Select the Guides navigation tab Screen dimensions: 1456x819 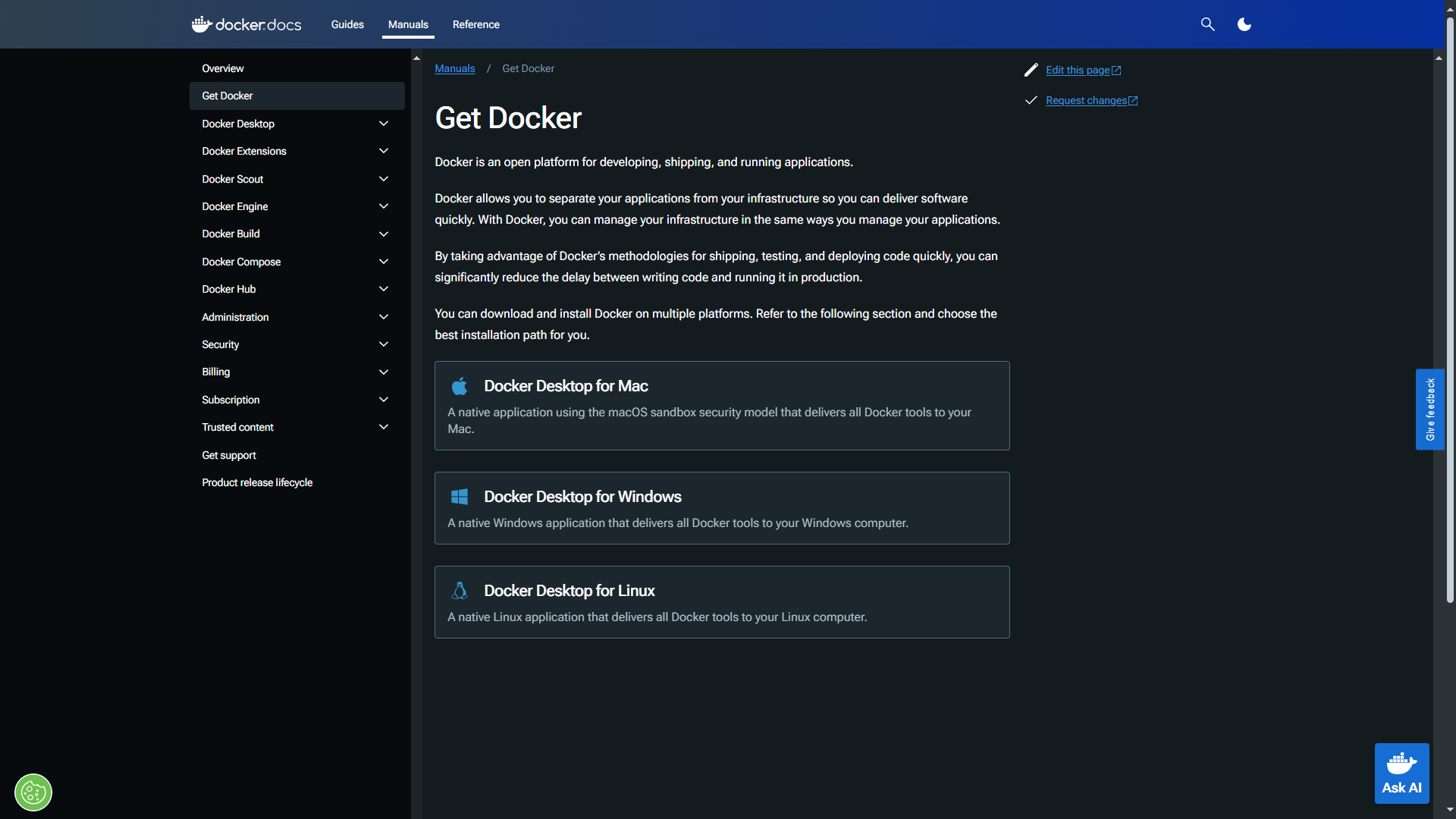coord(347,24)
